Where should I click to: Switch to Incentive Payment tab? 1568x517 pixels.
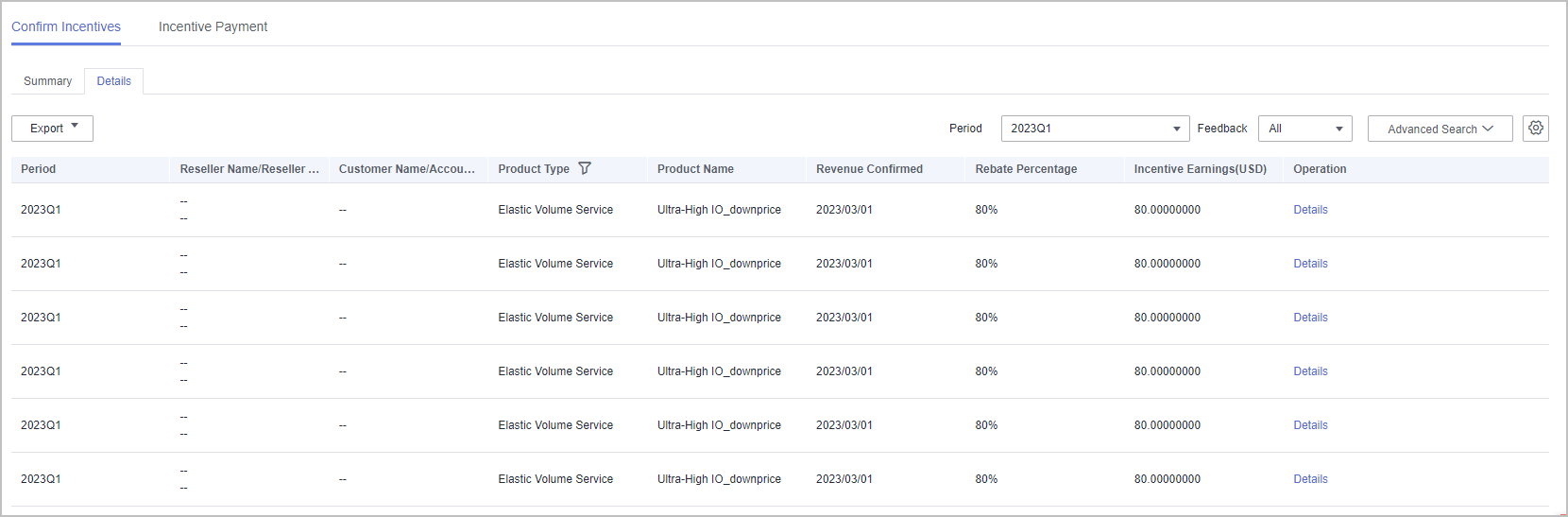[x=213, y=26]
